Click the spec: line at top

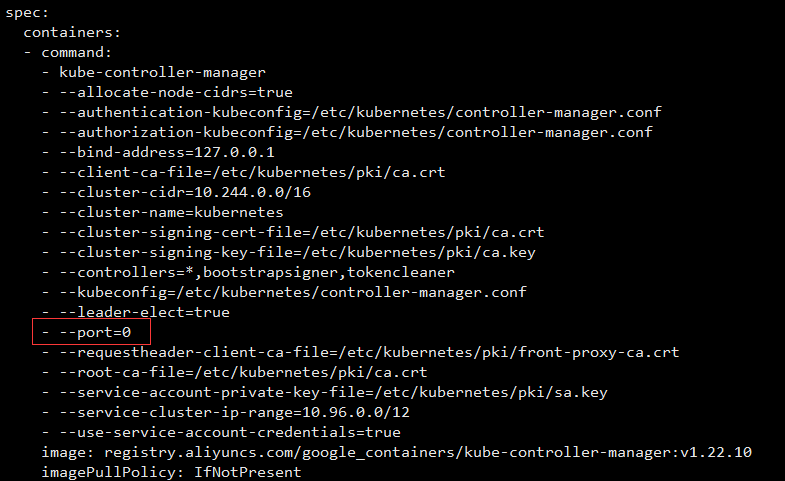tap(27, 12)
